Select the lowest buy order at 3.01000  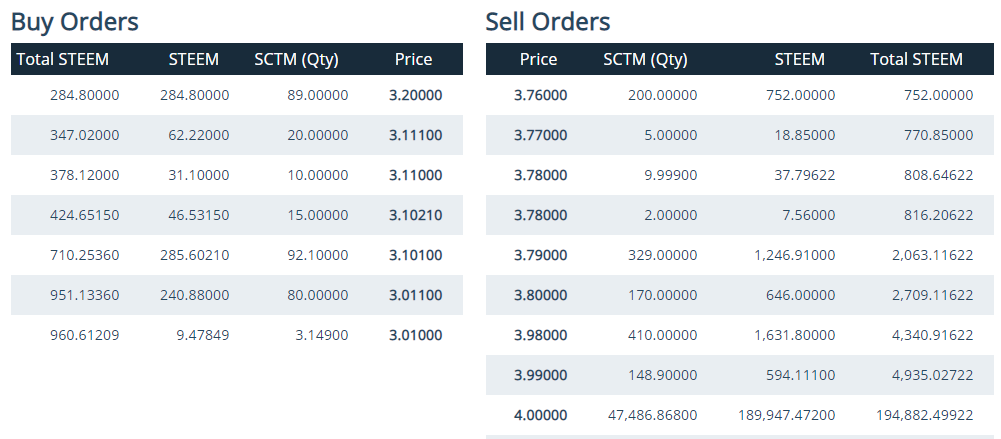[237, 335]
